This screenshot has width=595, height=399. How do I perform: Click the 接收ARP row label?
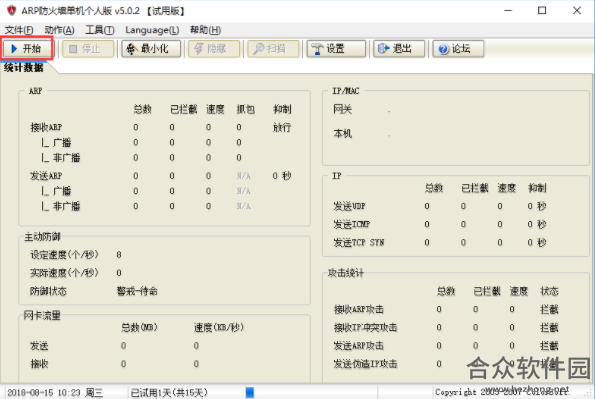click(46, 127)
